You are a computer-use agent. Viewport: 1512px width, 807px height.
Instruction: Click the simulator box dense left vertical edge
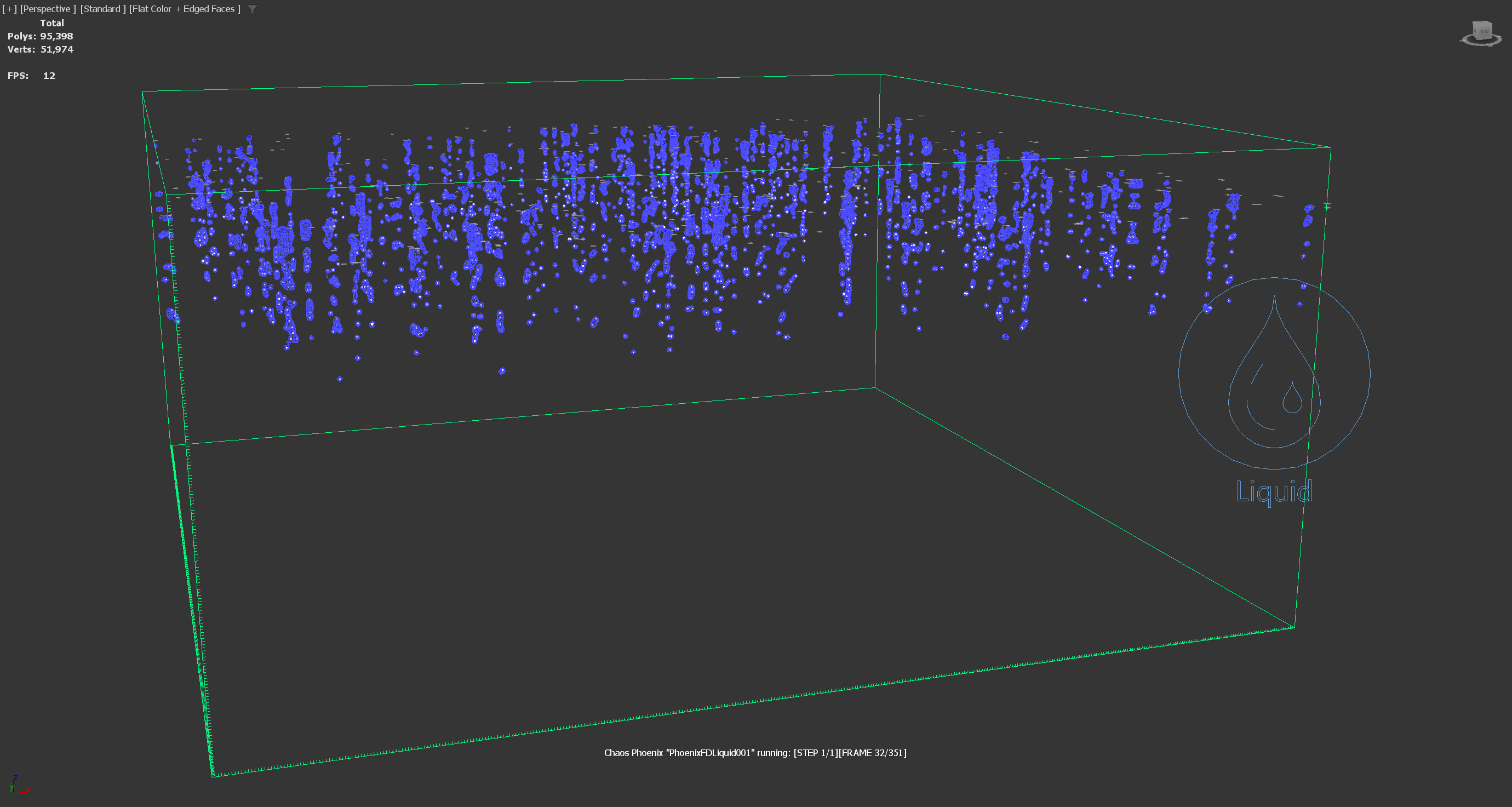click(x=192, y=610)
